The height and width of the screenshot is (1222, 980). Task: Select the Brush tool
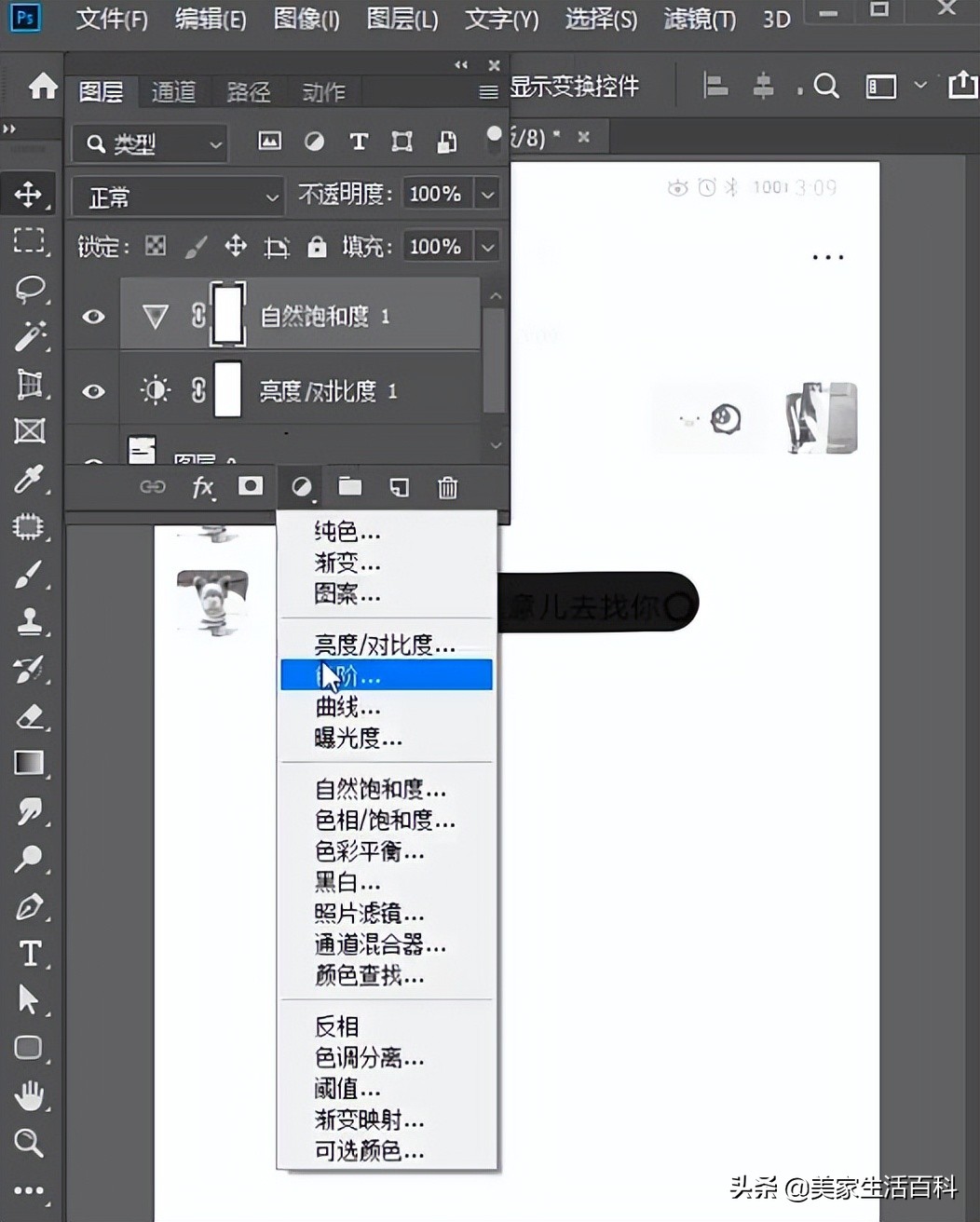click(x=29, y=576)
